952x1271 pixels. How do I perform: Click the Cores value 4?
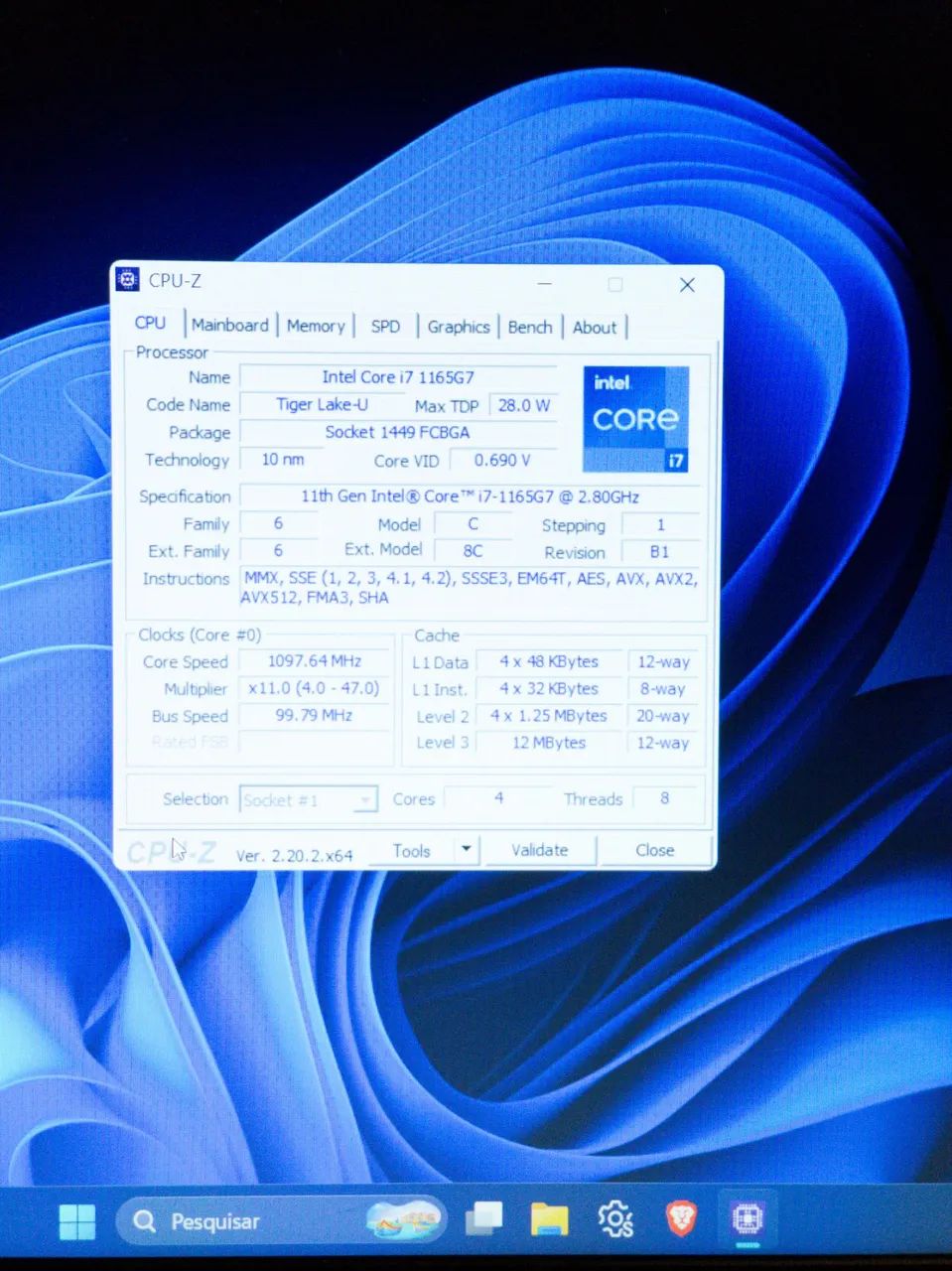pos(498,797)
